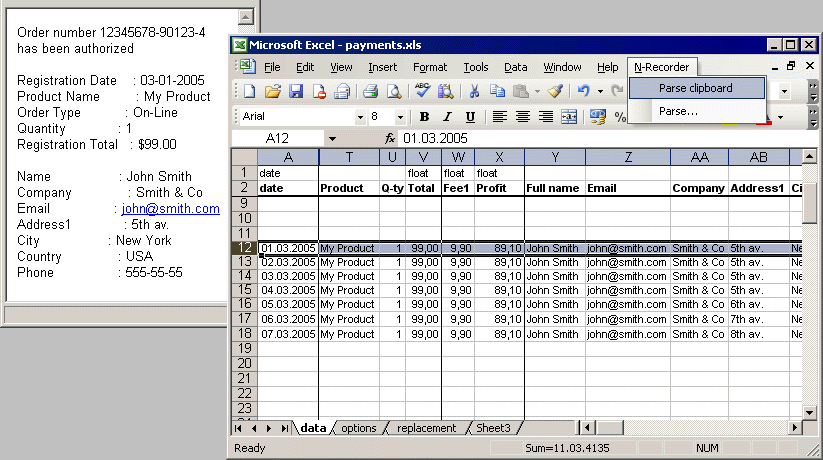The height and width of the screenshot is (460, 823).
Task: Click first sheet tab scroll arrow
Action: click(238, 428)
